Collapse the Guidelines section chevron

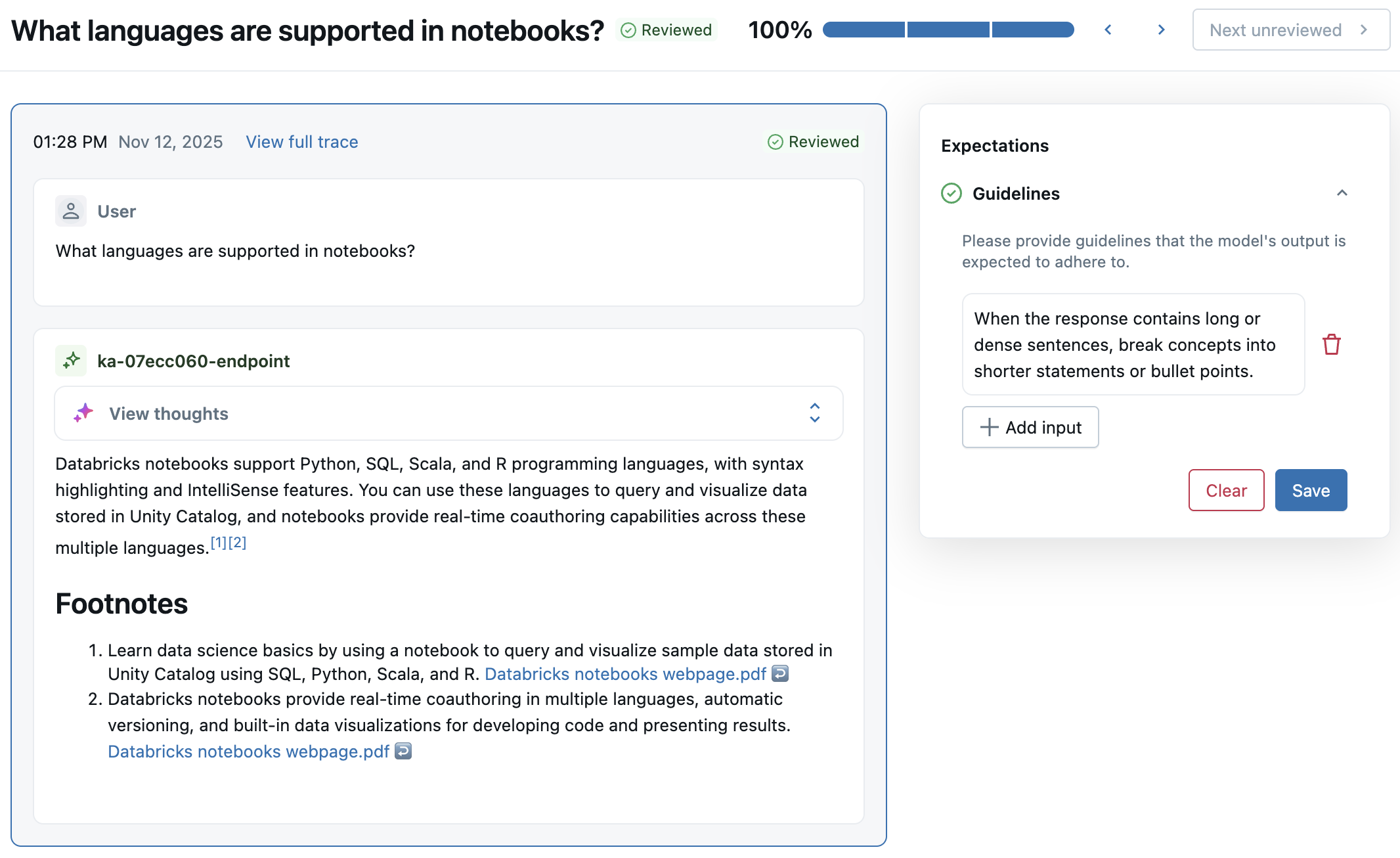1342,193
